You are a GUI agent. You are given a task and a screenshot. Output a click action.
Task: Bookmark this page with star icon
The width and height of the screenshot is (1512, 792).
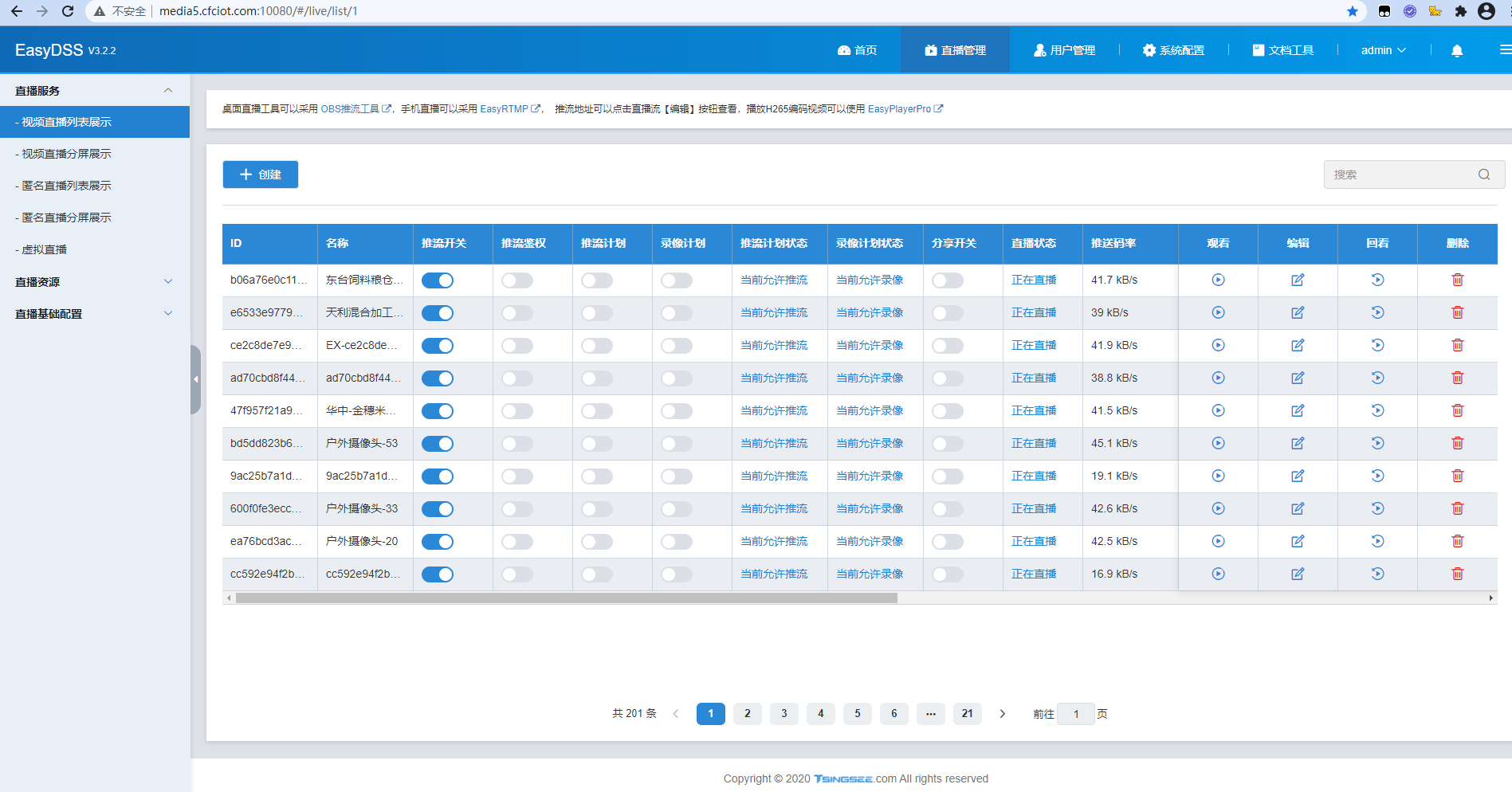[1352, 11]
